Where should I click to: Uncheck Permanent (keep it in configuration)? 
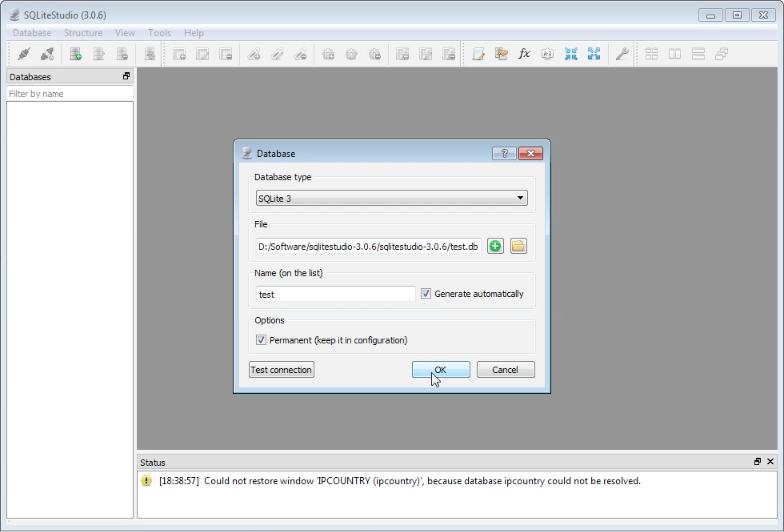(261, 340)
